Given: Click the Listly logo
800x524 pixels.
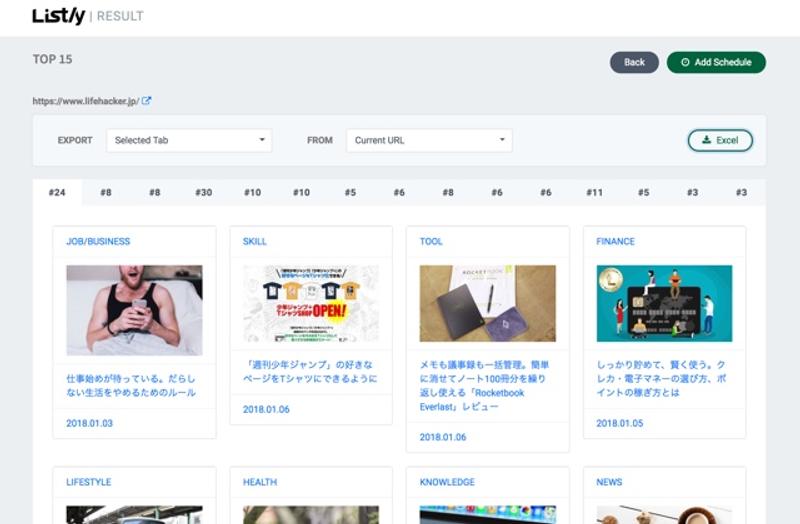Looking at the screenshot, I should point(58,15).
